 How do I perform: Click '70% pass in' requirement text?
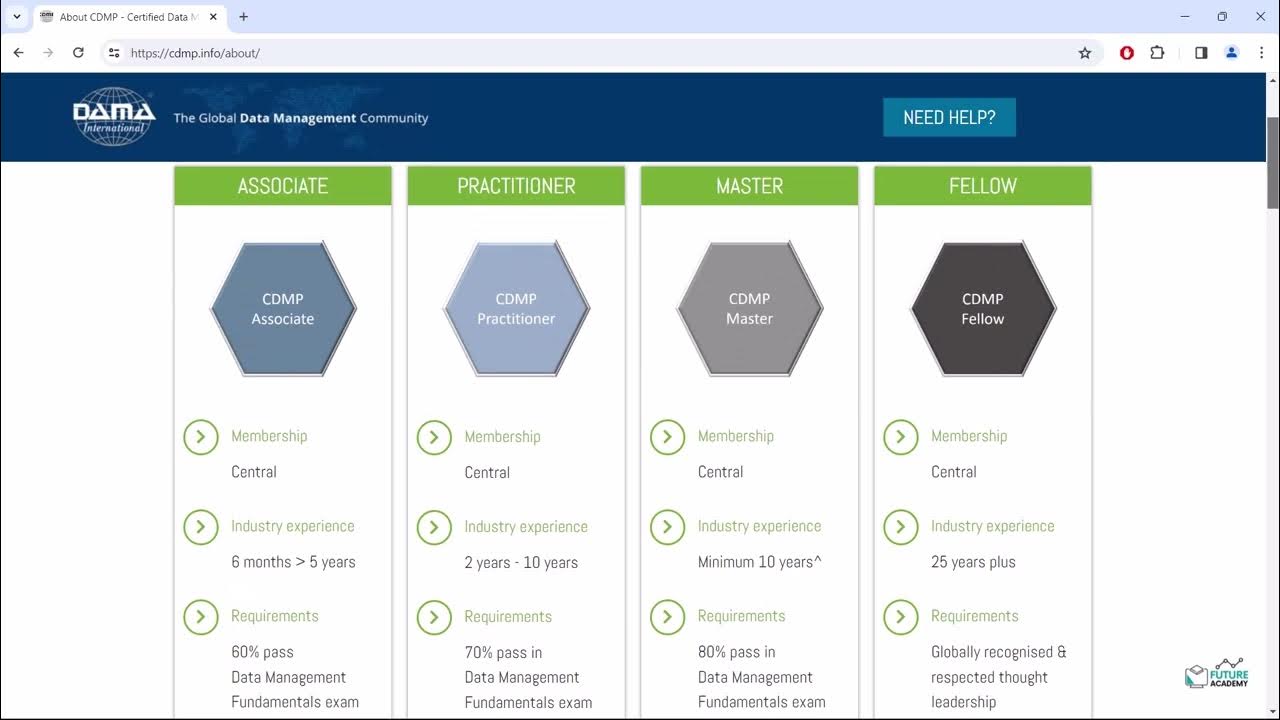point(503,653)
